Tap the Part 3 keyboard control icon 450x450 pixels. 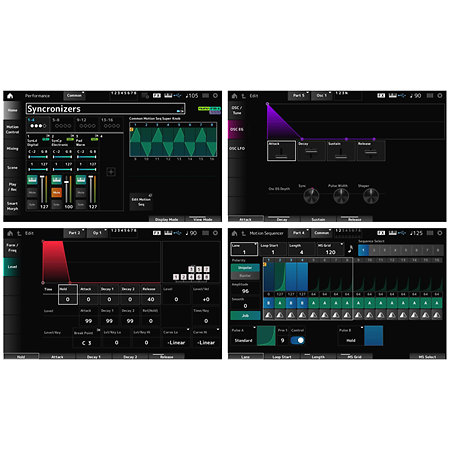[x=81, y=180]
